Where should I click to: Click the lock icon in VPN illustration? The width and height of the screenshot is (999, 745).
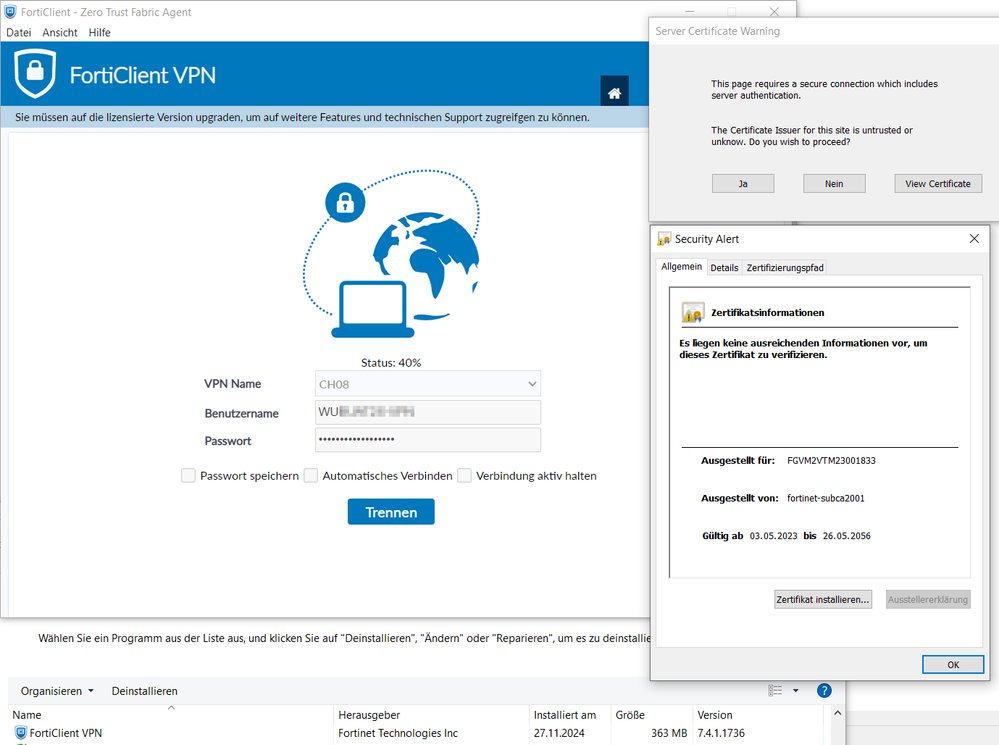345,203
